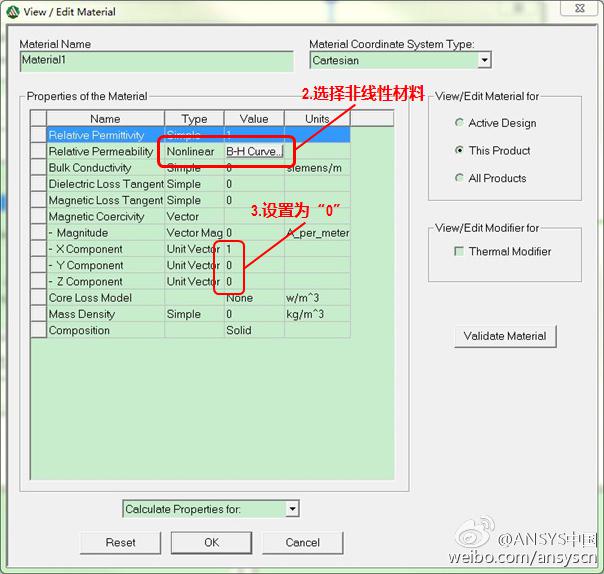
Task: Click the Magnitude A_per_meter units cell
Action: point(317,233)
